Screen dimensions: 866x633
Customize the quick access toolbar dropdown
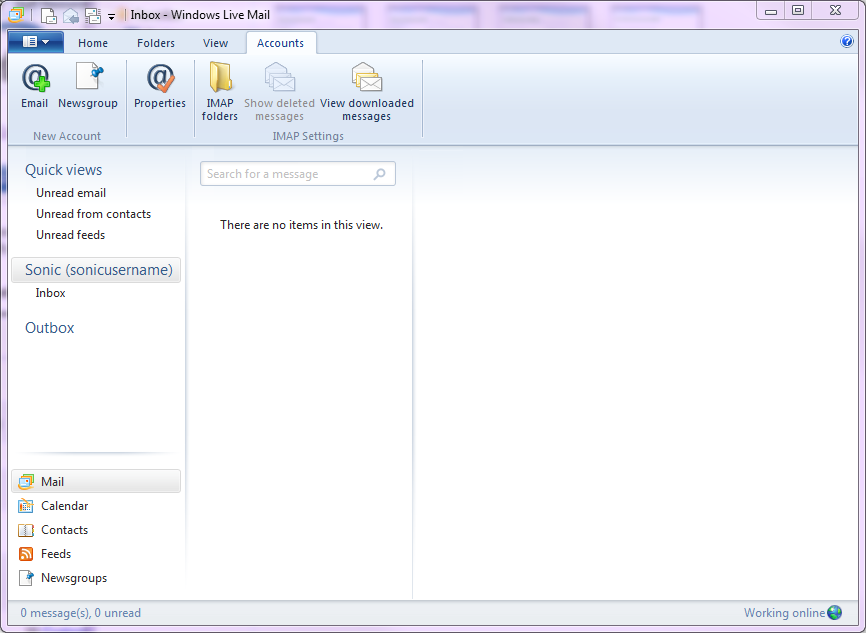pyautogui.click(x=110, y=14)
